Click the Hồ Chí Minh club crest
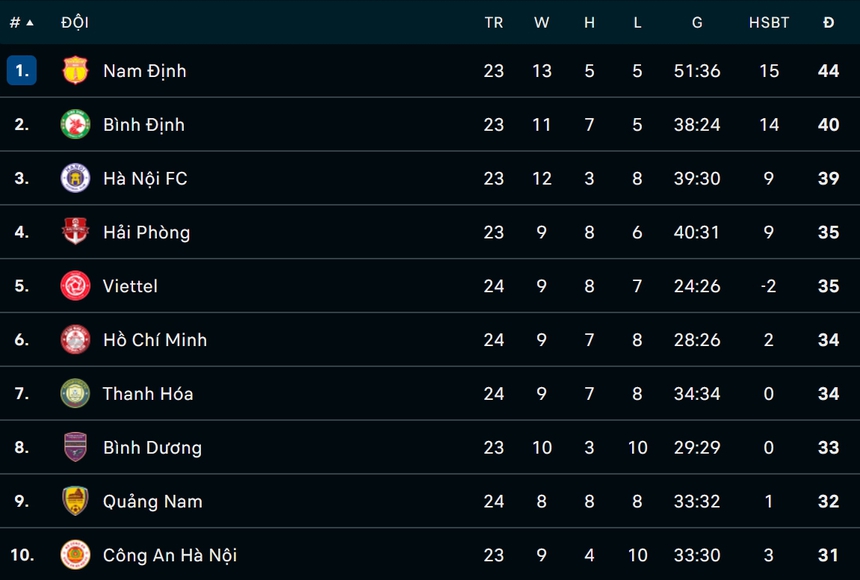Image resolution: width=860 pixels, height=580 pixels. [x=75, y=340]
